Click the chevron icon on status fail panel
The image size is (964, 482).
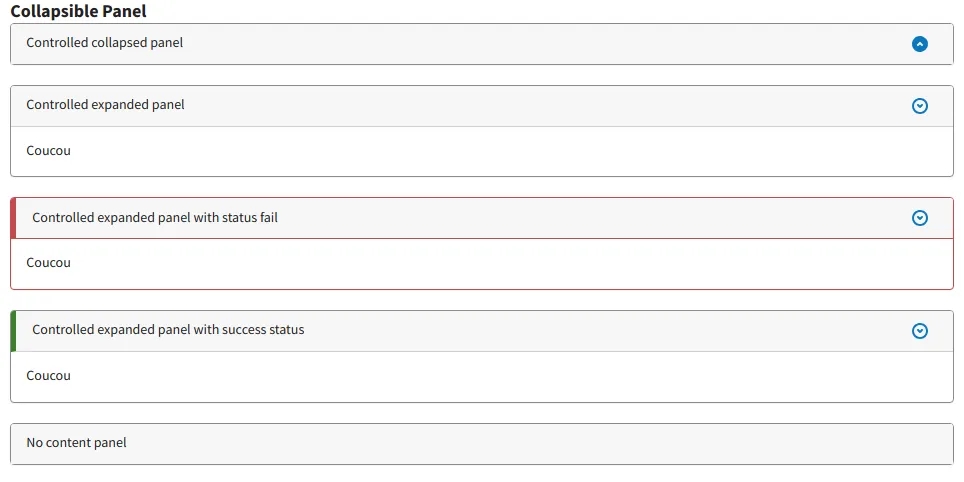919,218
